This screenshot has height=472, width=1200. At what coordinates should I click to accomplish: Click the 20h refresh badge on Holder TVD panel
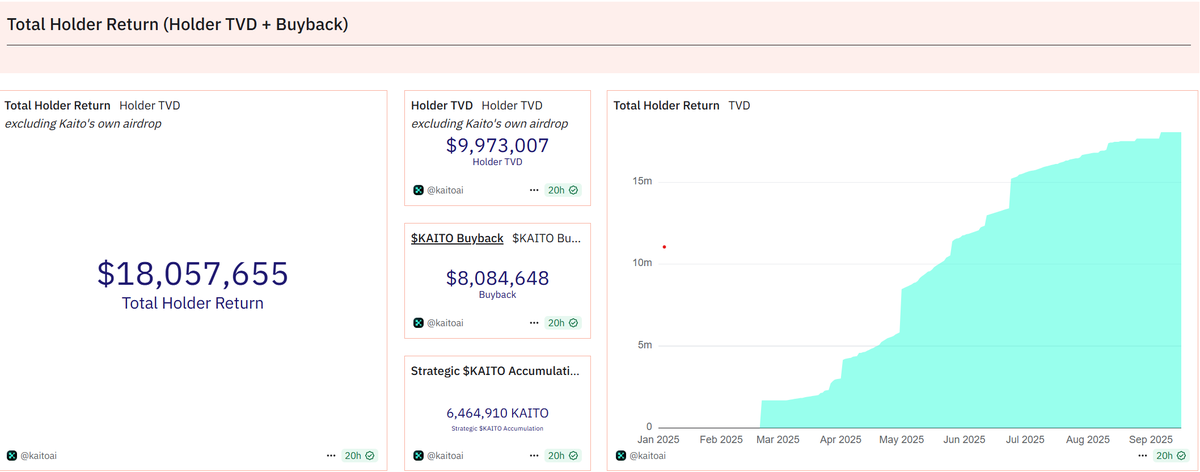(x=563, y=189)
